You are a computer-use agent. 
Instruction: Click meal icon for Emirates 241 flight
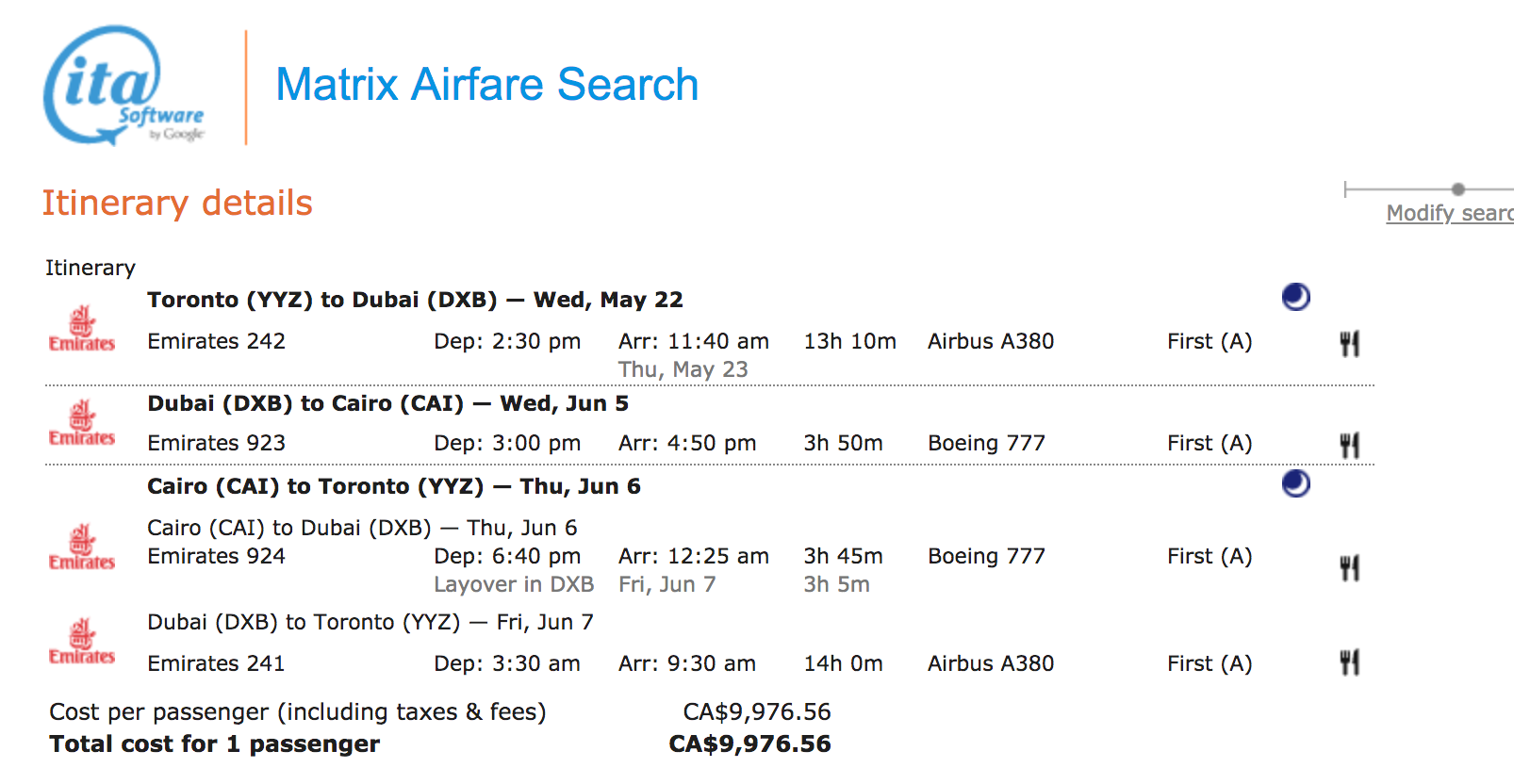[1349, 662]
